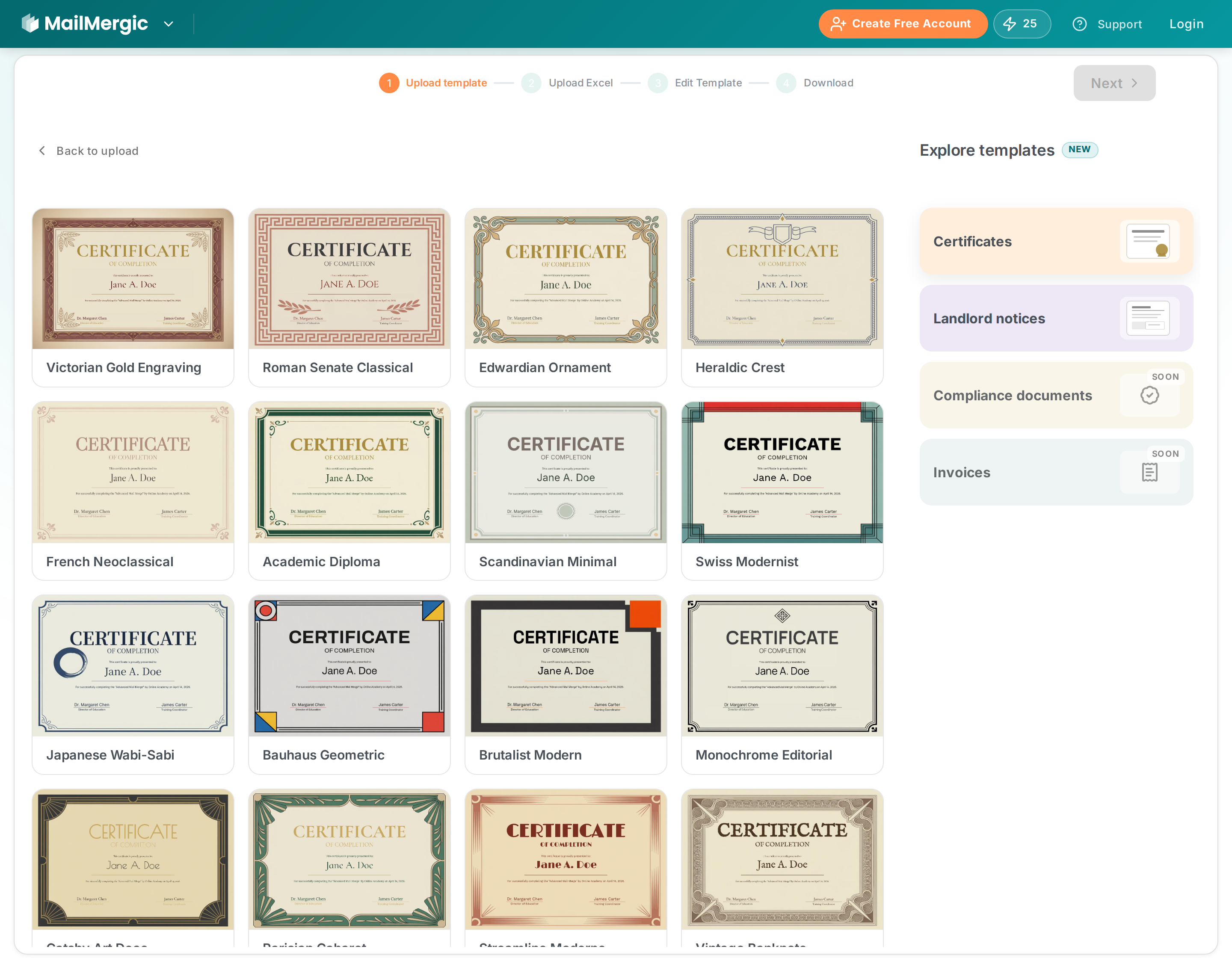Click the Bauhaus Geometric label
The image size is (1232, 958).
tap(323, 755)
